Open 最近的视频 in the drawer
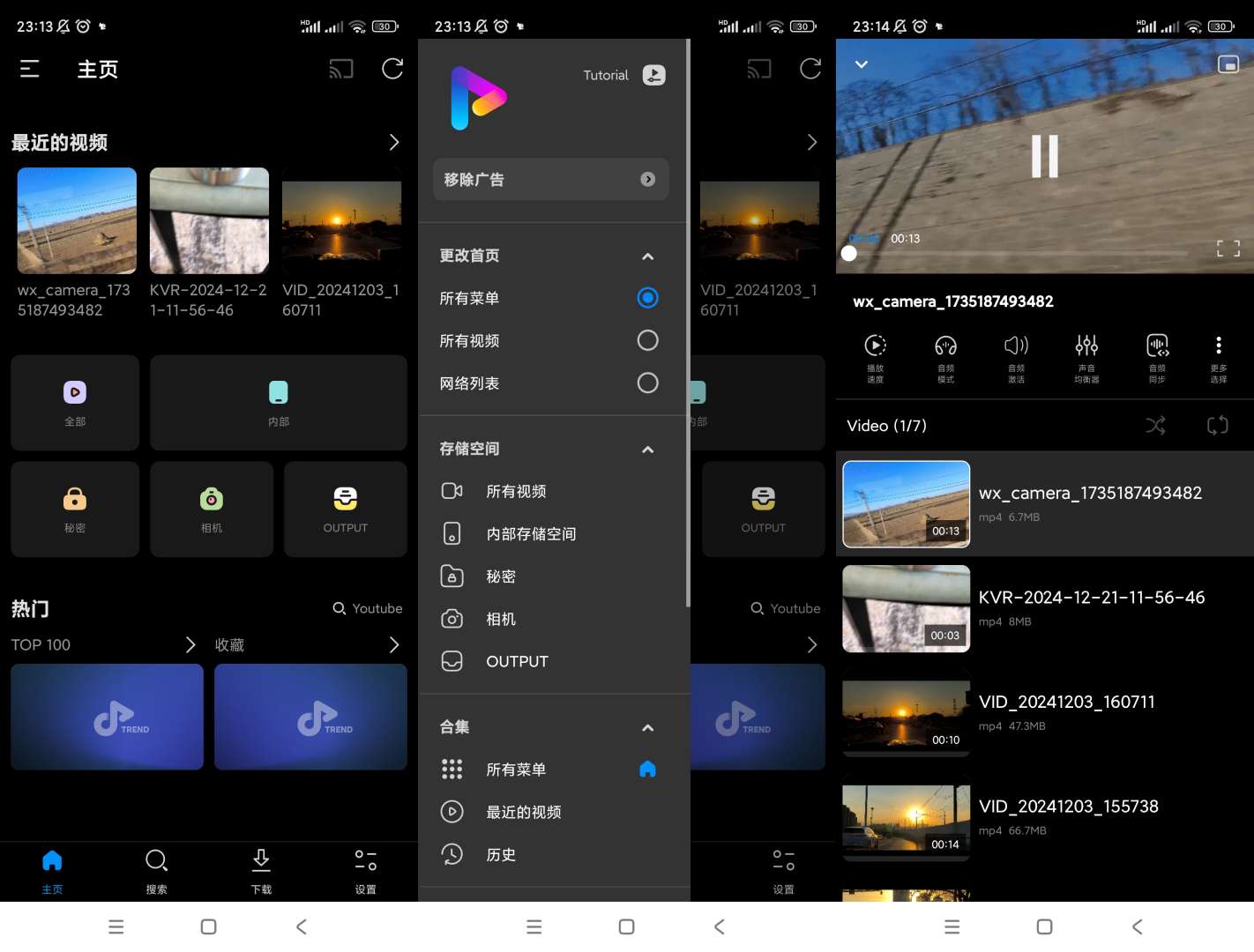Image resolution: width=1254 pixels, height=952 pixels. [x=554, y=812]
